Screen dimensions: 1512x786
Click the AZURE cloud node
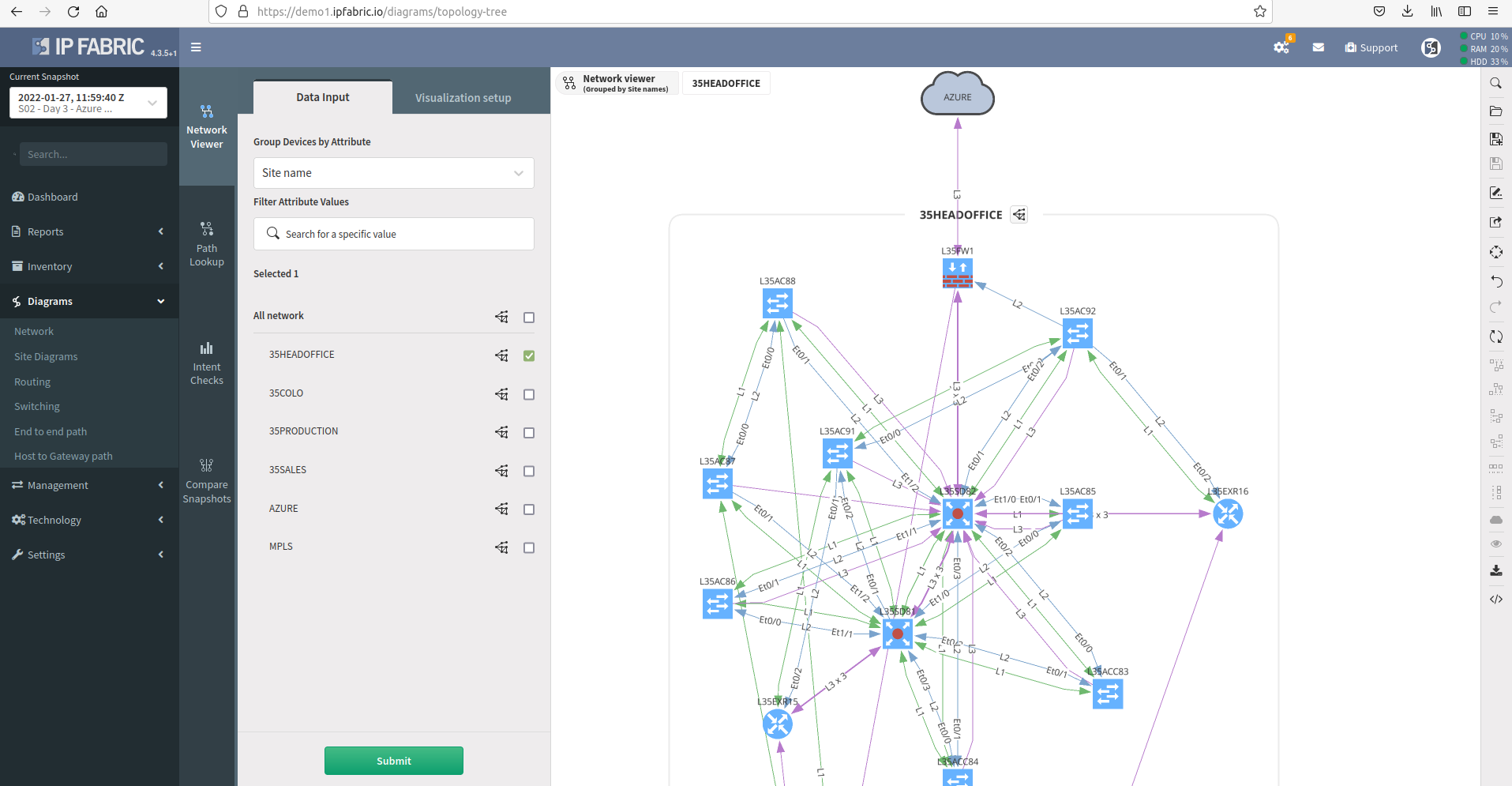957,95
